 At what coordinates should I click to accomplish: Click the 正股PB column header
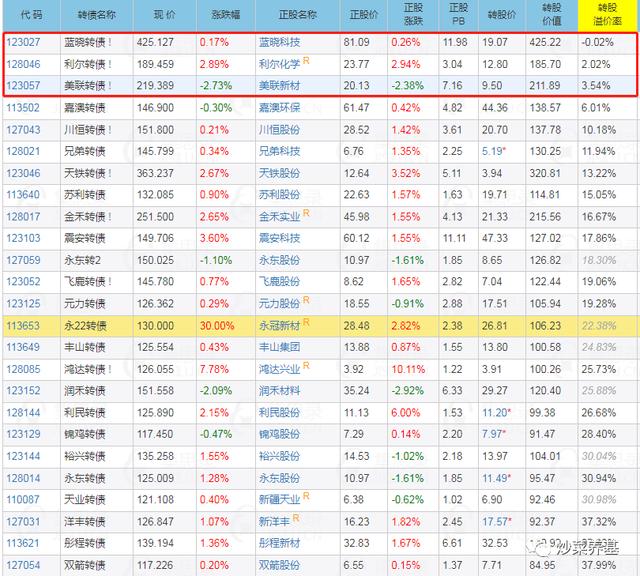click(x=458, y=15)
